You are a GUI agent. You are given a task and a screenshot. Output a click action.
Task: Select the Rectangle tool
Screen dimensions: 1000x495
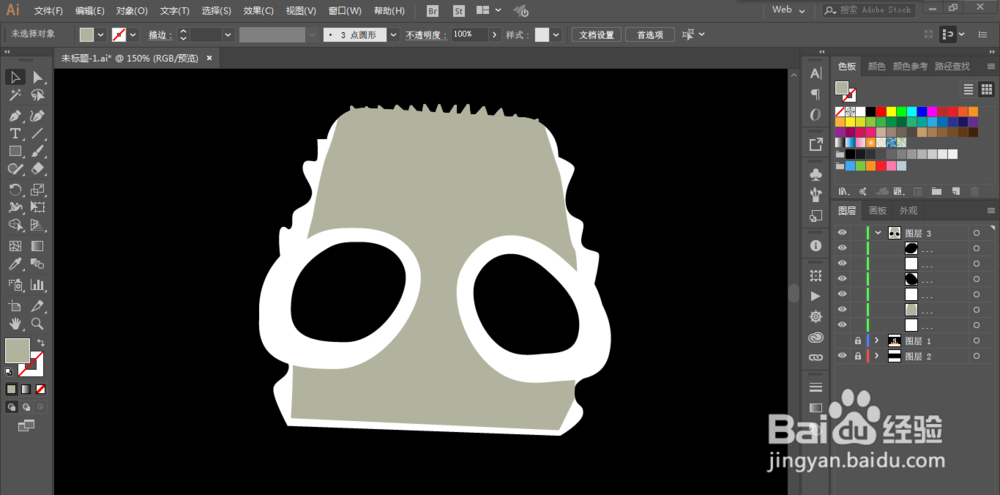tap(15, 151)
